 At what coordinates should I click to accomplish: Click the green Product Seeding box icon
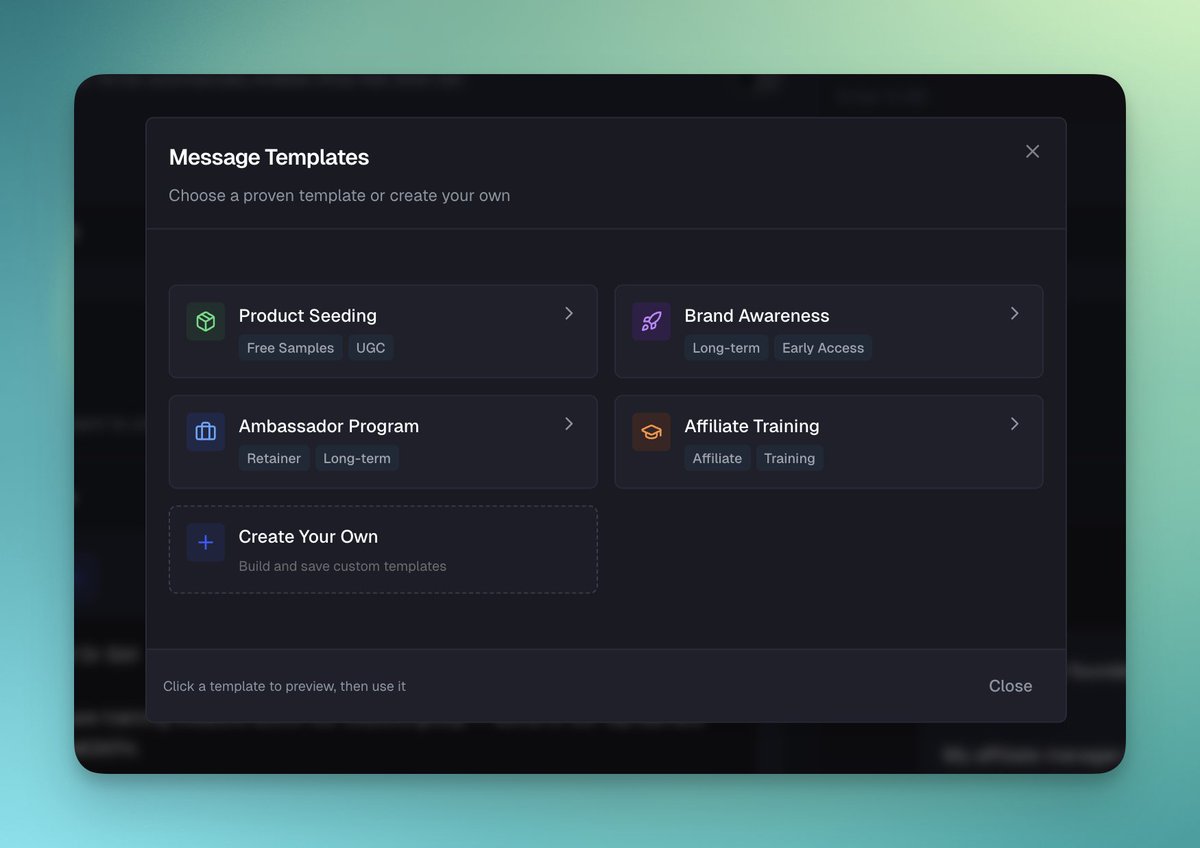205,322
